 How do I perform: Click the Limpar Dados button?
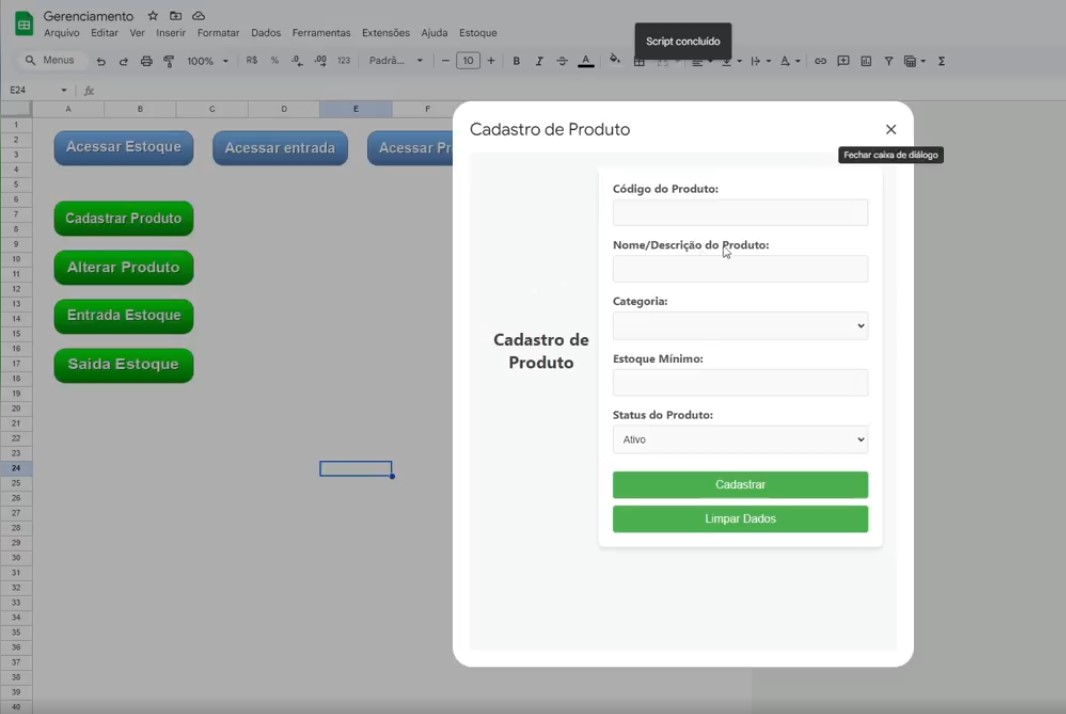740,519
